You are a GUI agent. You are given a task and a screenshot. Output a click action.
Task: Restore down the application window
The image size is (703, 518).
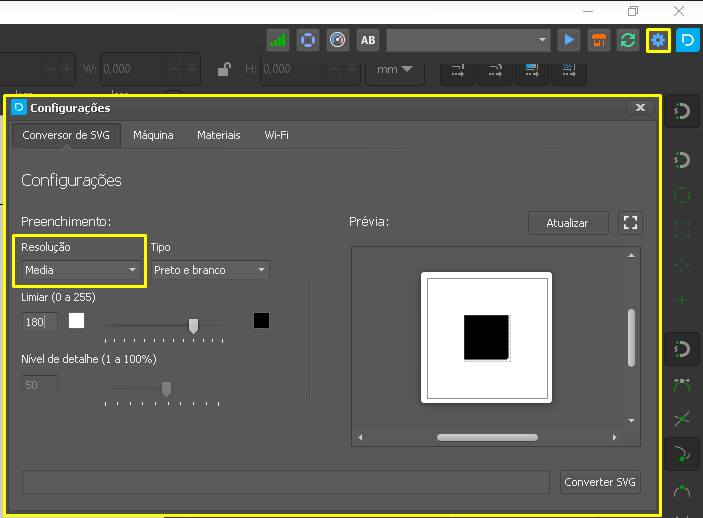pyautogui.click(x=633, y=11)
